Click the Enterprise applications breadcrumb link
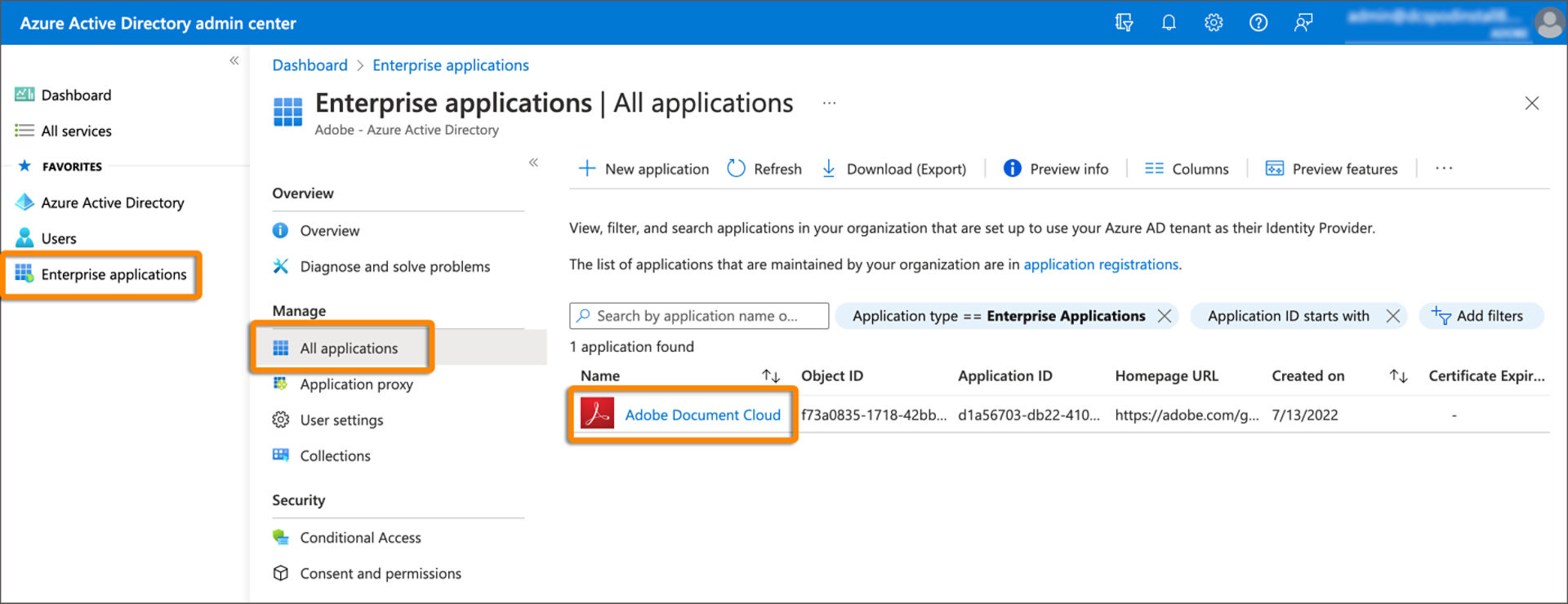Screen dimensions: 1568x604 (451, 65)
